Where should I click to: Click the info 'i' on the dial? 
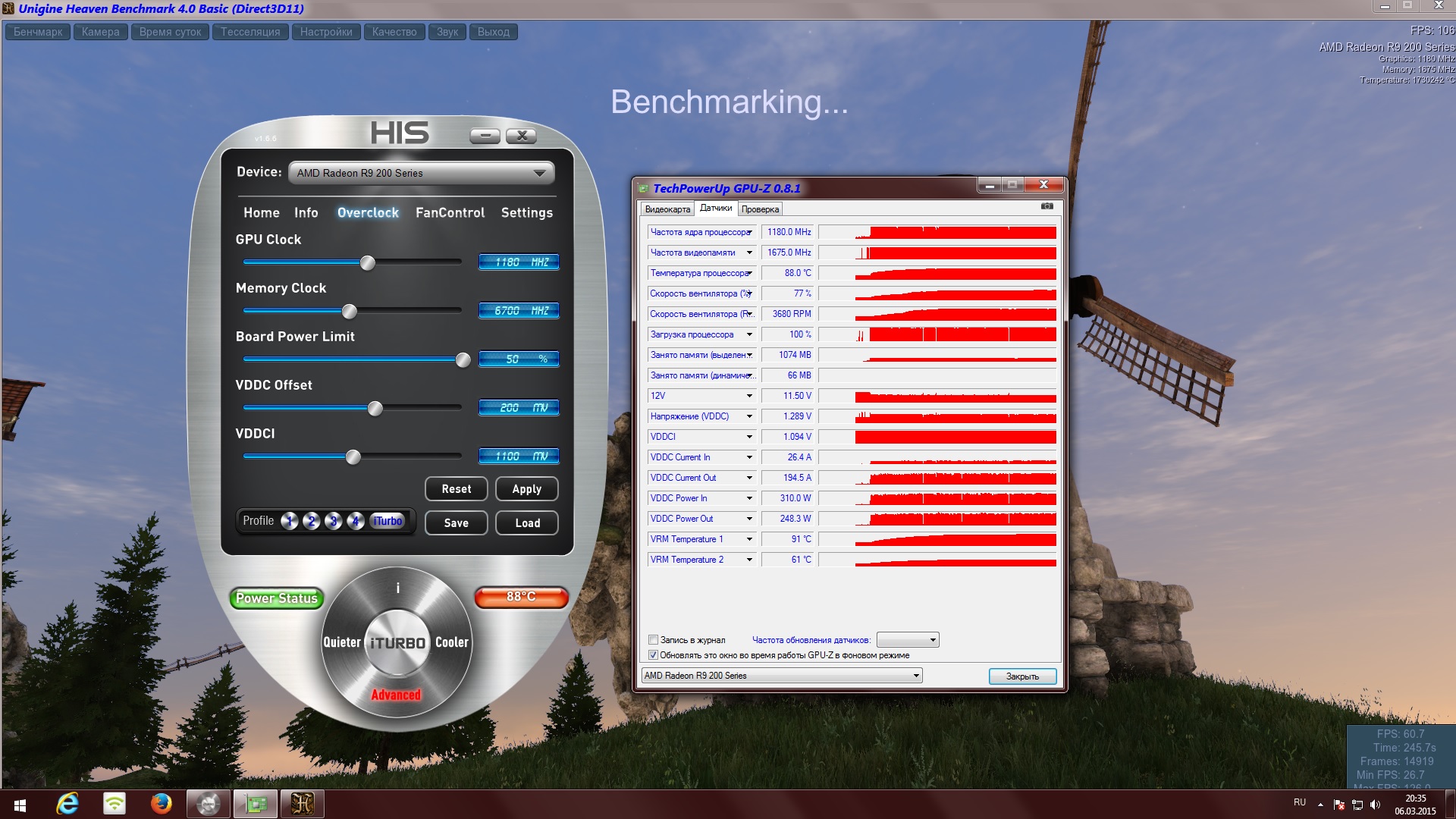click(x=397, y=588)
